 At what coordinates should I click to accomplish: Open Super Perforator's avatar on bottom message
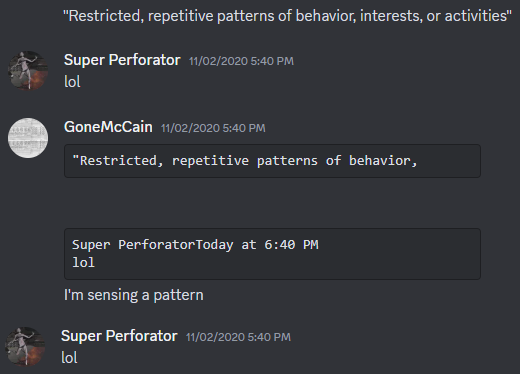(x=25, y=347)
